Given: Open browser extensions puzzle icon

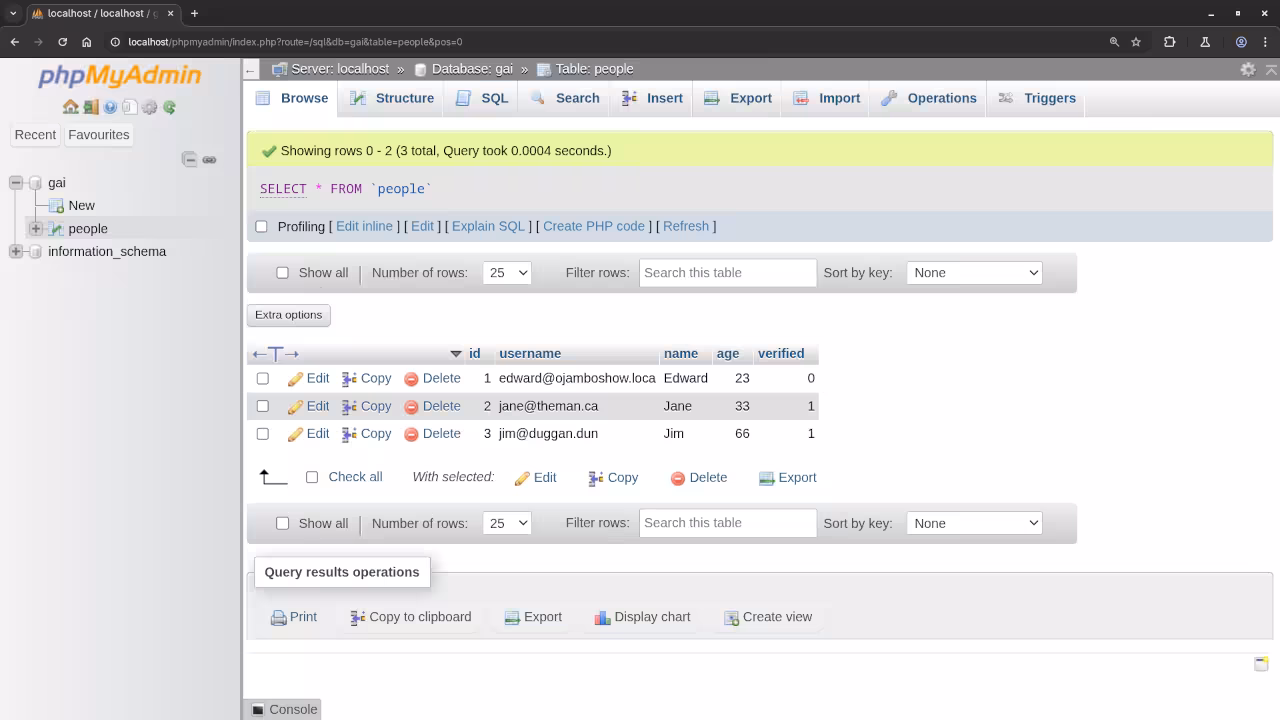Looking at the screenshot, I should (1169, 42).
